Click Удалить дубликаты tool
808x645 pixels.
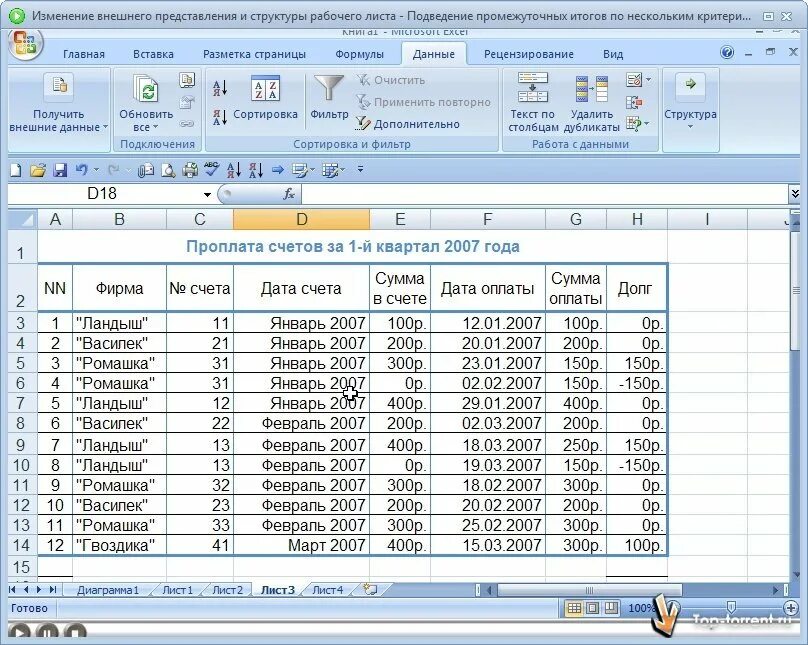[592, 103]
